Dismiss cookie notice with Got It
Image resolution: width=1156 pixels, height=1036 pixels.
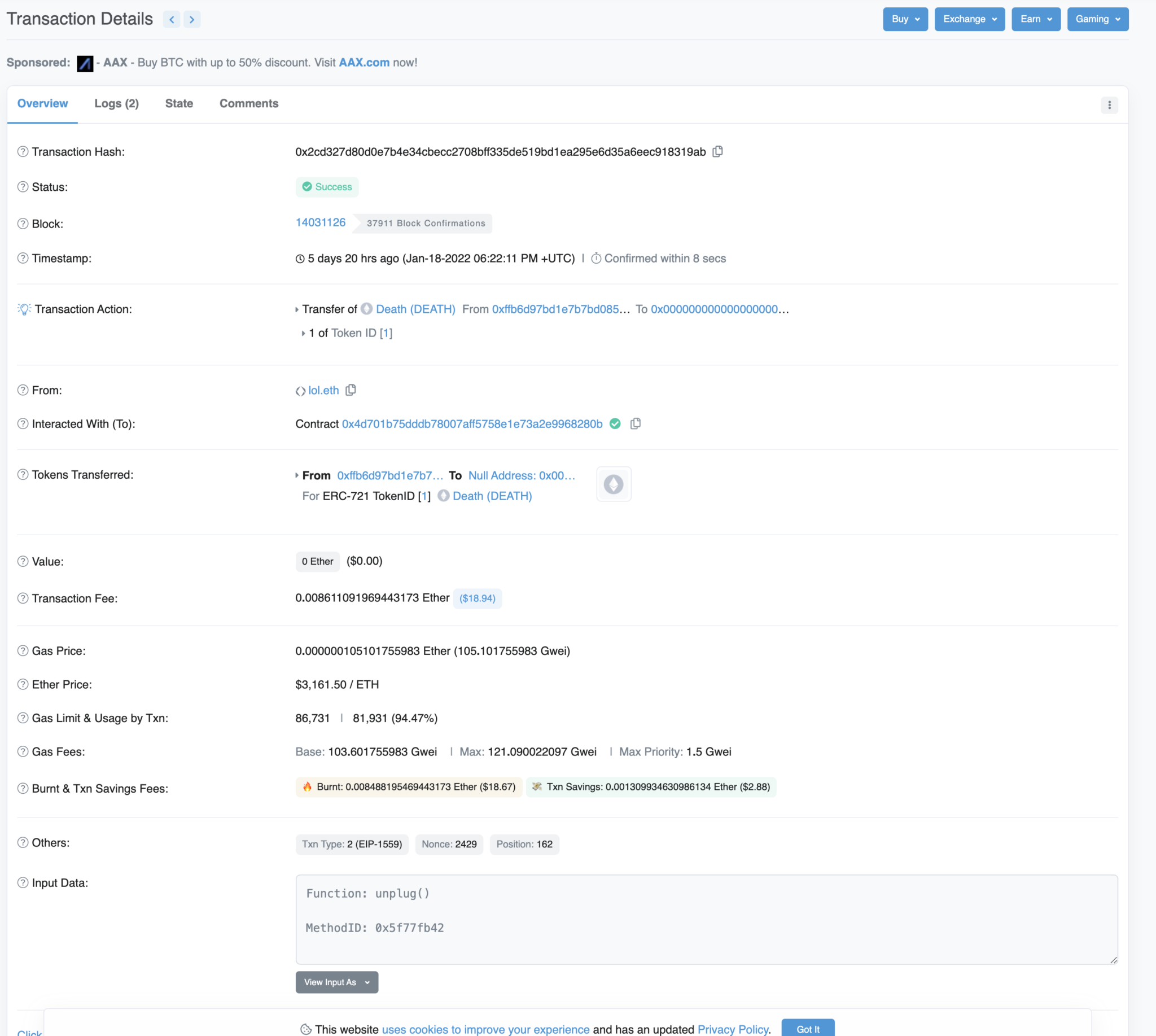(808, 1029)
